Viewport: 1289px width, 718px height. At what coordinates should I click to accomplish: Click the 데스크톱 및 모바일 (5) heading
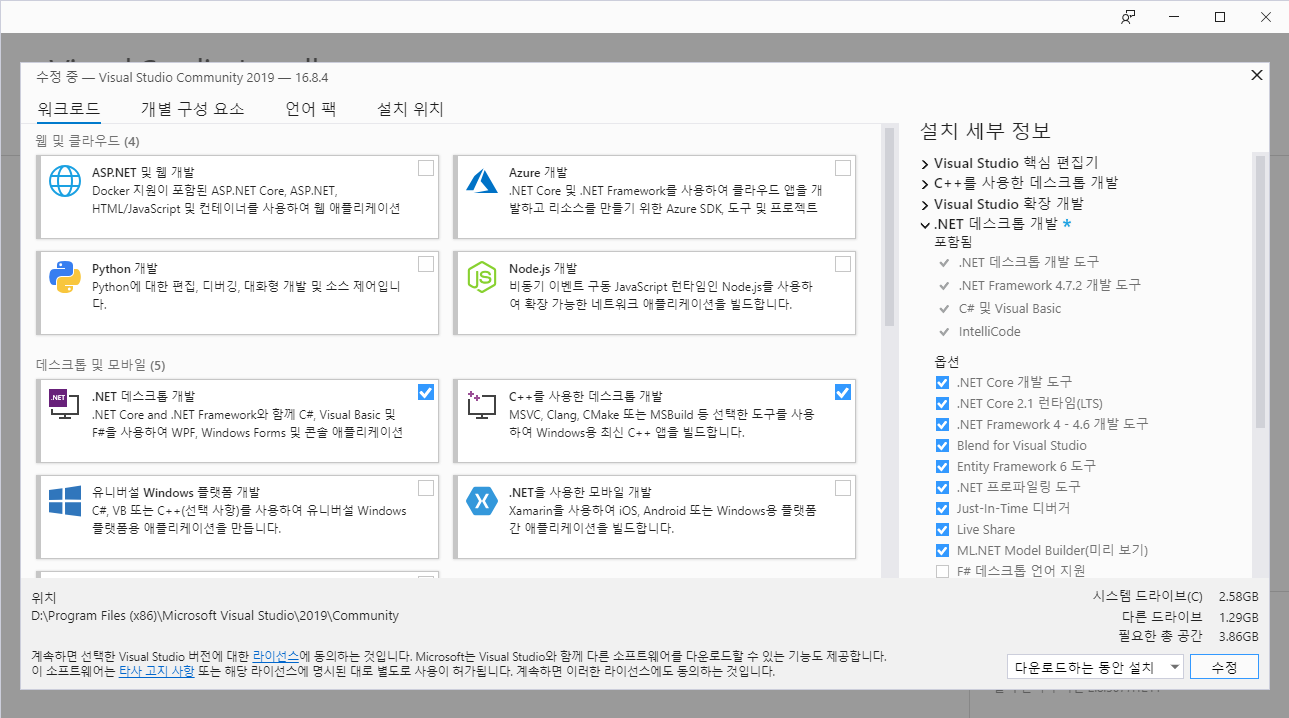tap(101, 364)
